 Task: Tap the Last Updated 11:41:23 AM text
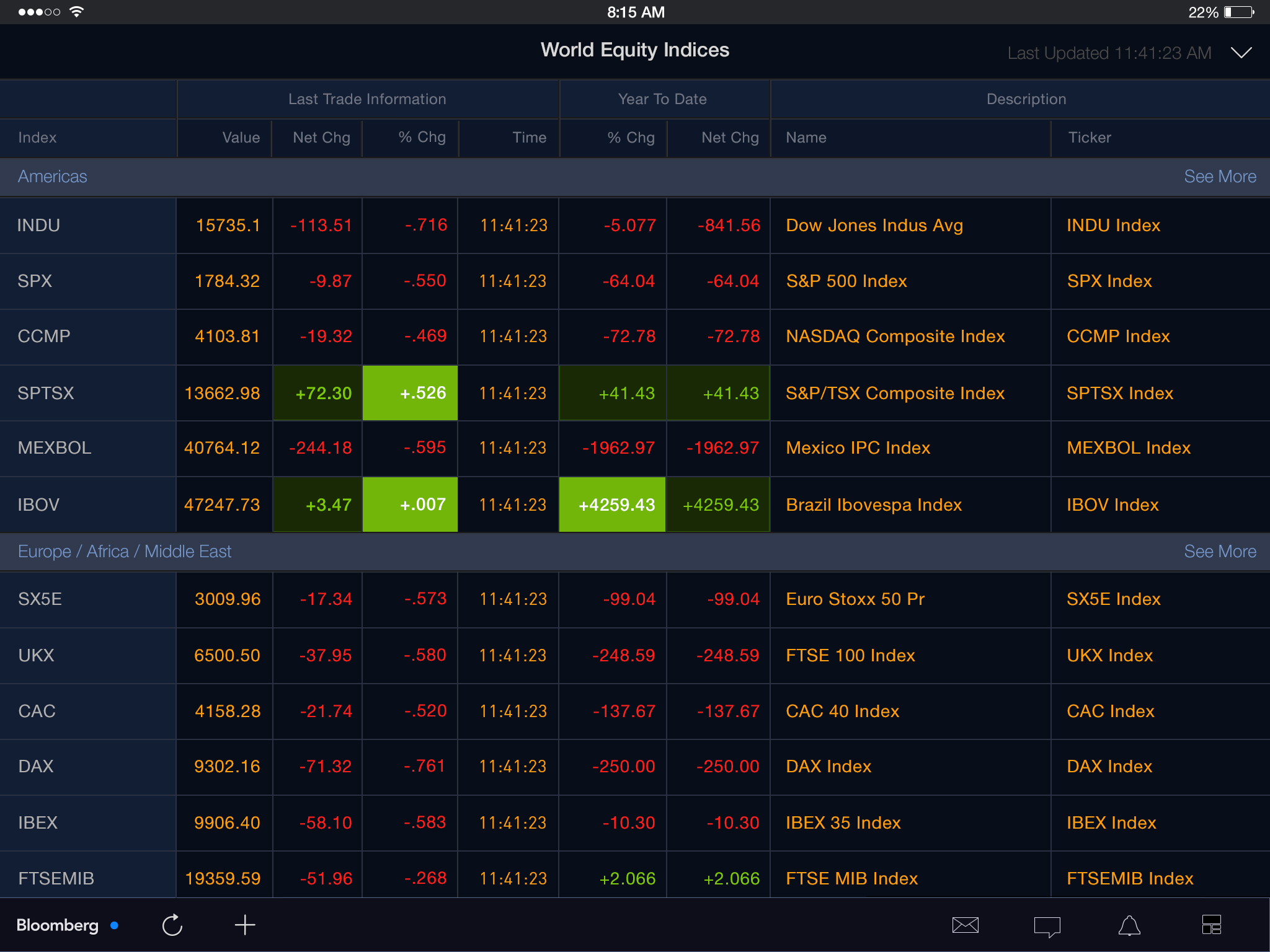pyautogui.click(x=1109, y=53)
